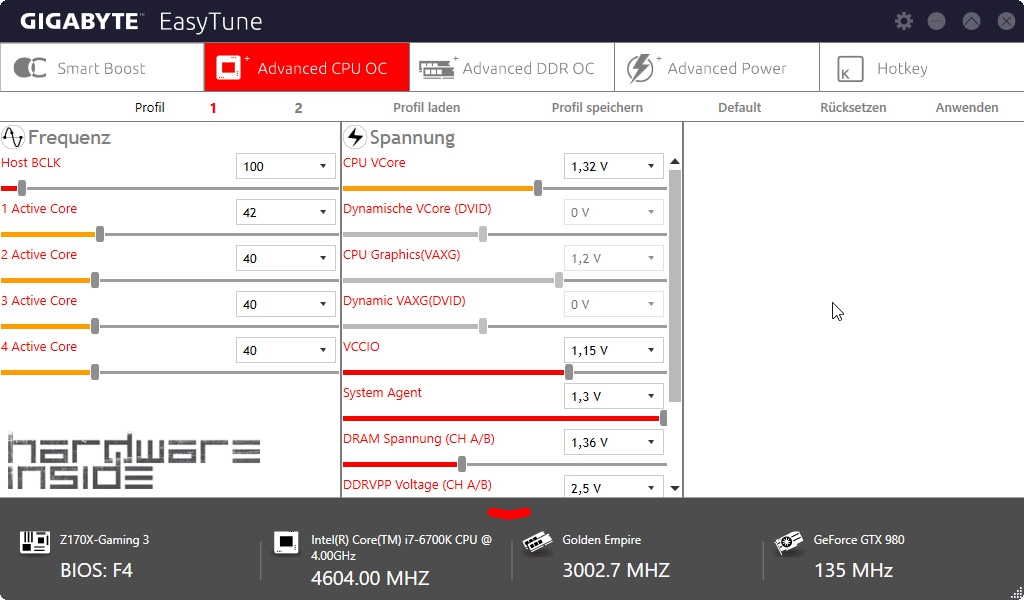The width and height of the screenshot is (1024, 600).
Task: Click the Host BCLK slider handle
Action: pyautogui.click(x=22, y=189)
